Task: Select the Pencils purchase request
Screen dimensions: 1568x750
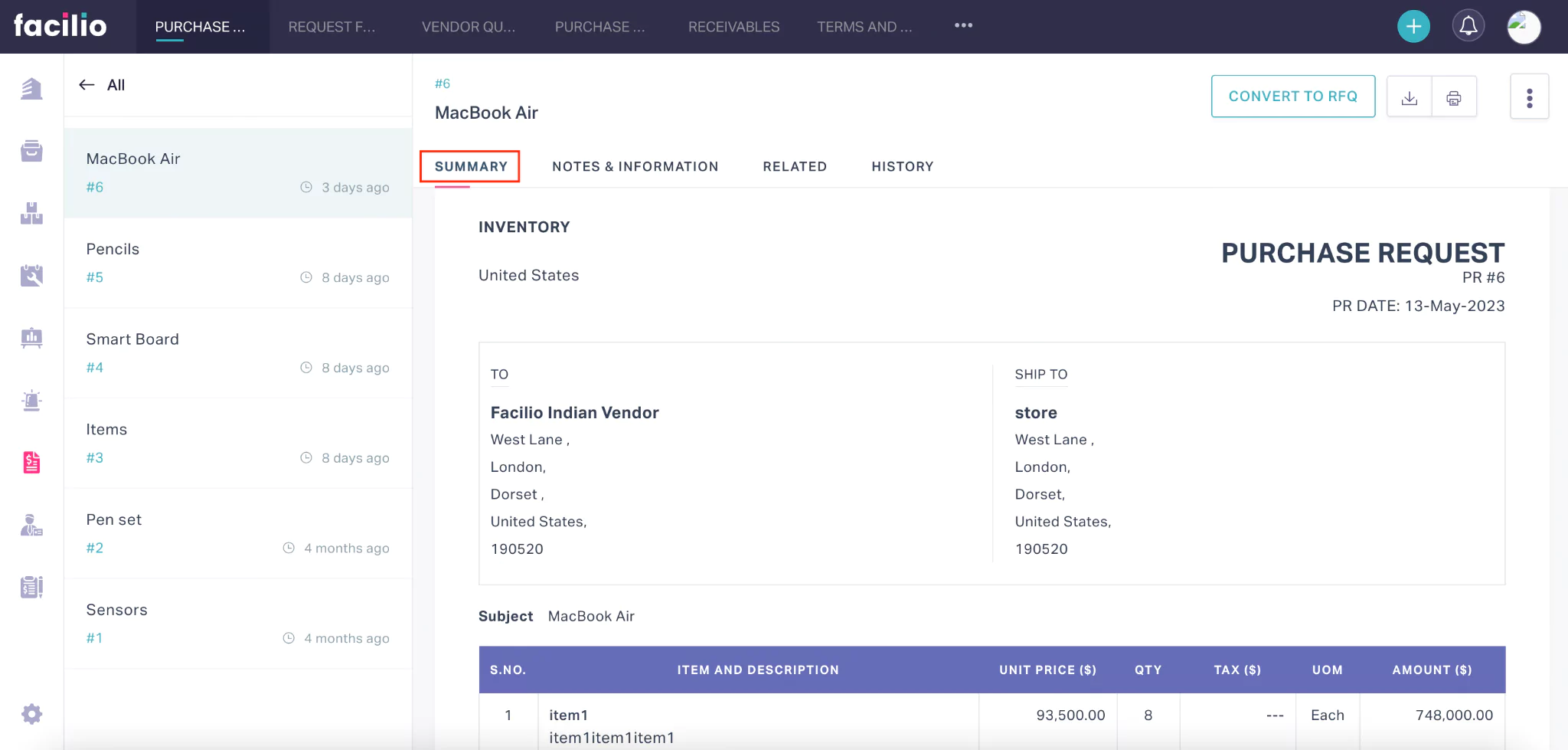Action: [x=238, y=264]
